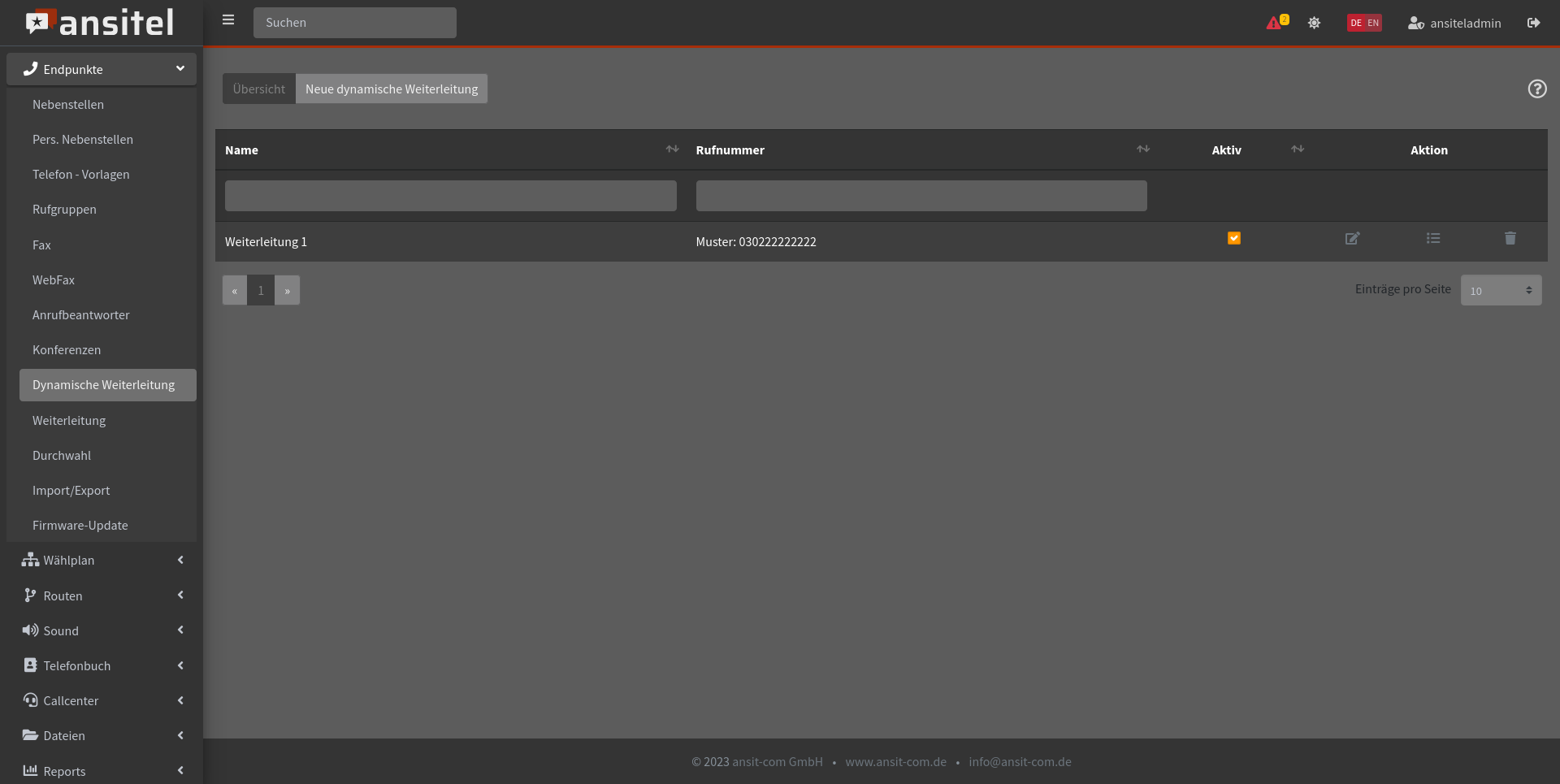Viewport: 1560px width, 784px height.
Task: Open the help question mark icon
Action: point(1536,89)
